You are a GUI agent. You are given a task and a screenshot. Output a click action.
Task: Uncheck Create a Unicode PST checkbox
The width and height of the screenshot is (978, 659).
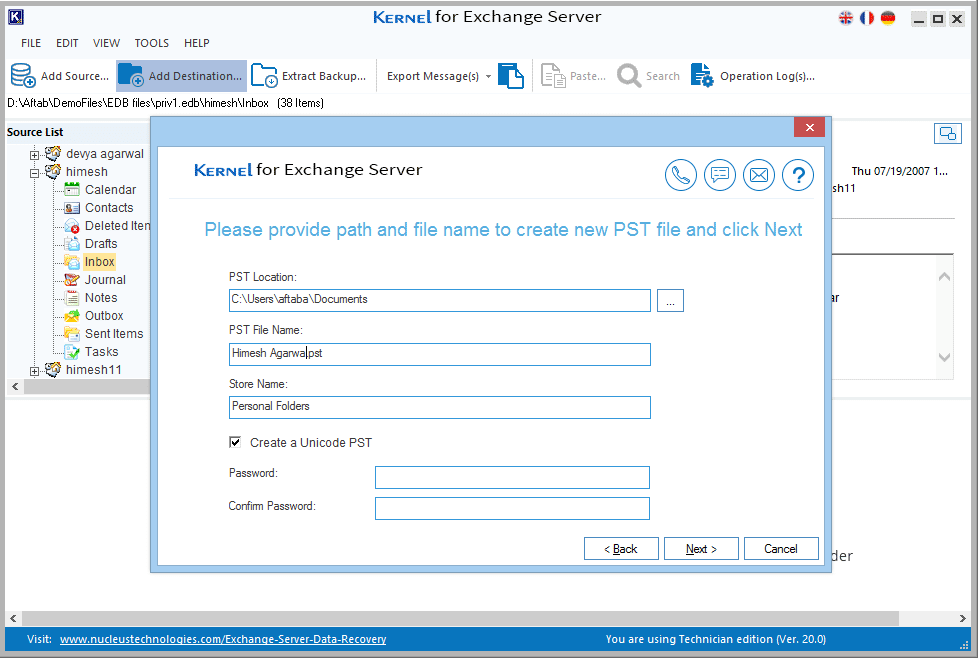(235, 442)
